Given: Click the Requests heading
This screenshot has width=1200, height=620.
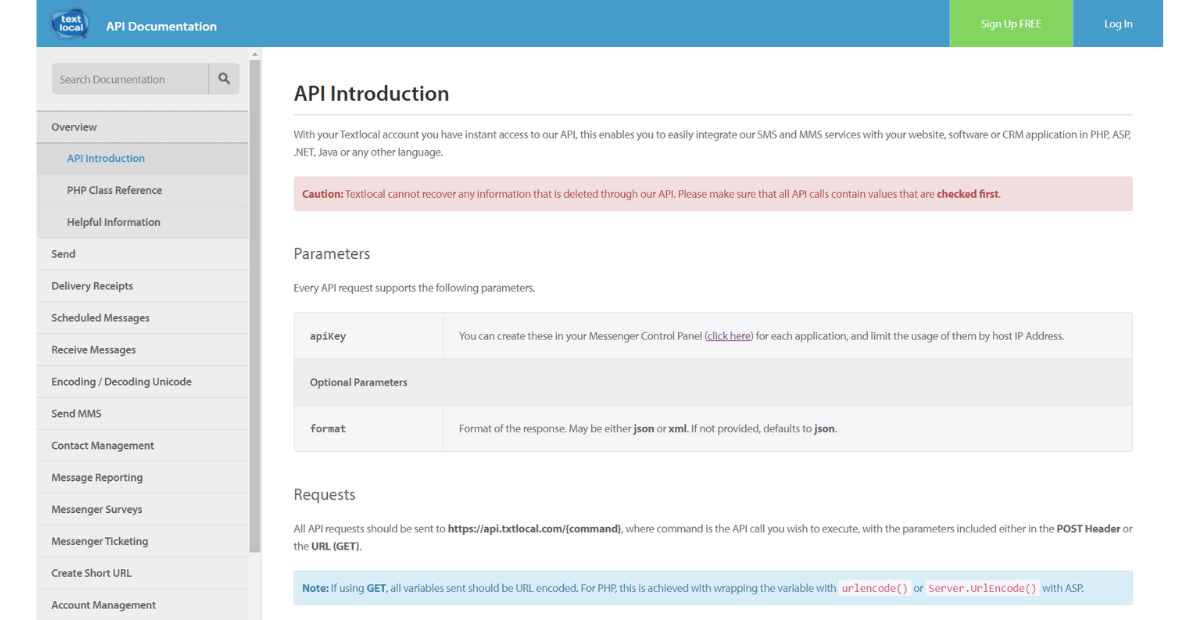Looking at the screenshot, I should pos(325,495).
